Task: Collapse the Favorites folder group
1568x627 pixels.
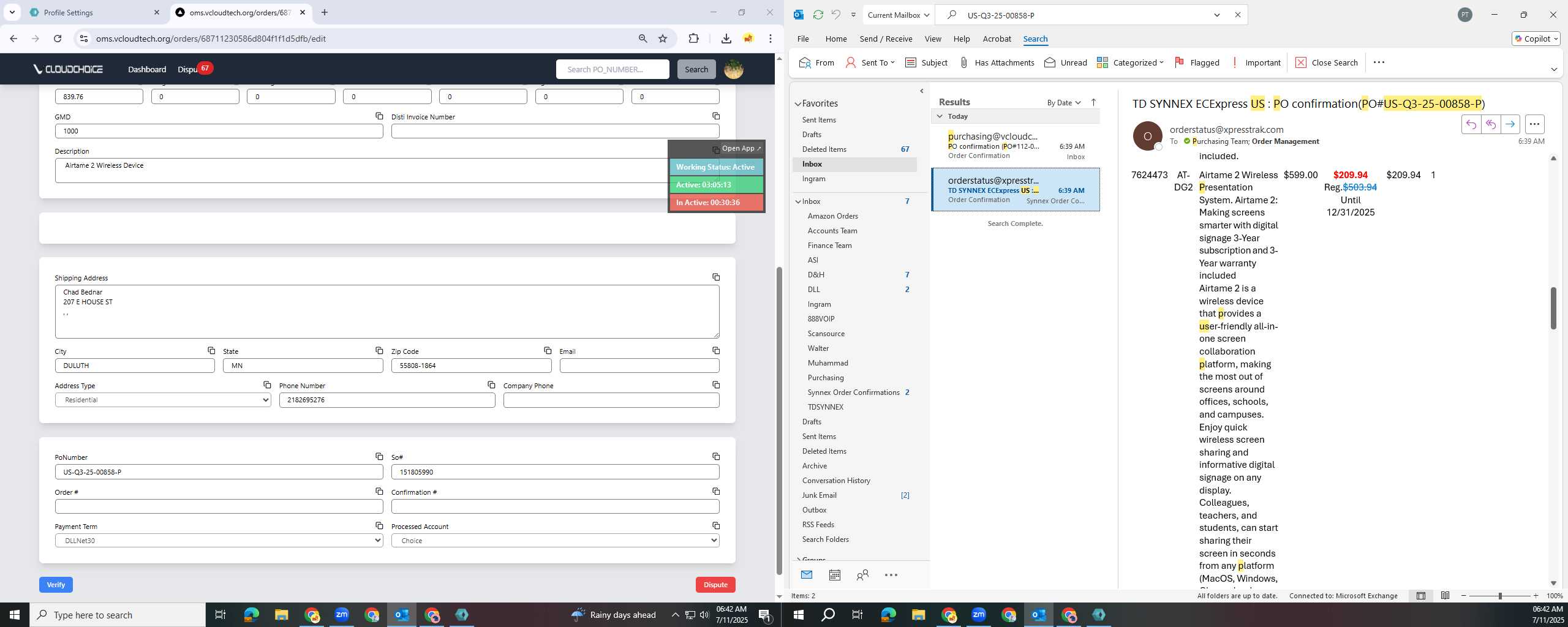Action: coord(798,104)
